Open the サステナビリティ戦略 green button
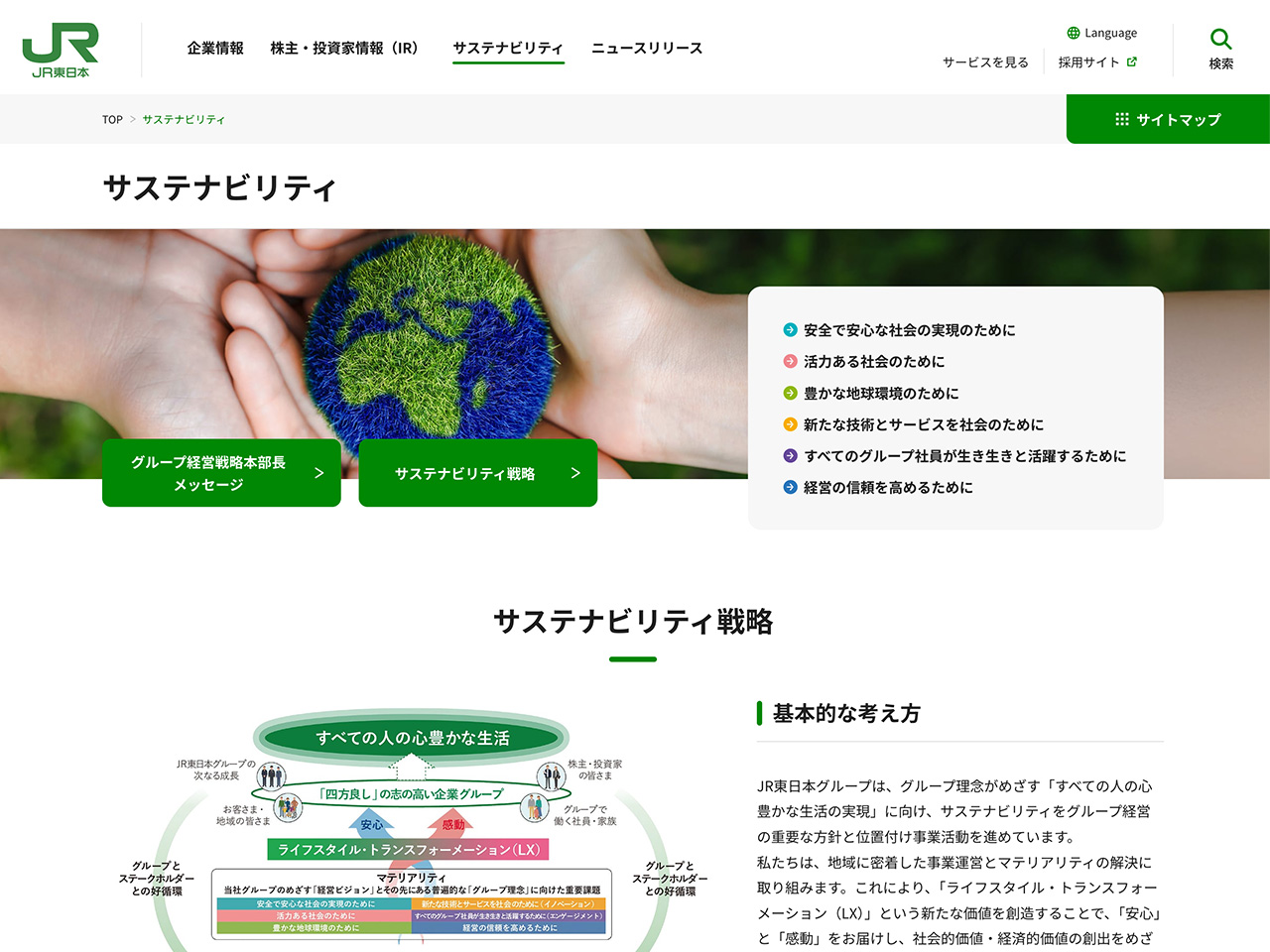The height and width of the screenshot is (952, 1270). click(477, 473)
